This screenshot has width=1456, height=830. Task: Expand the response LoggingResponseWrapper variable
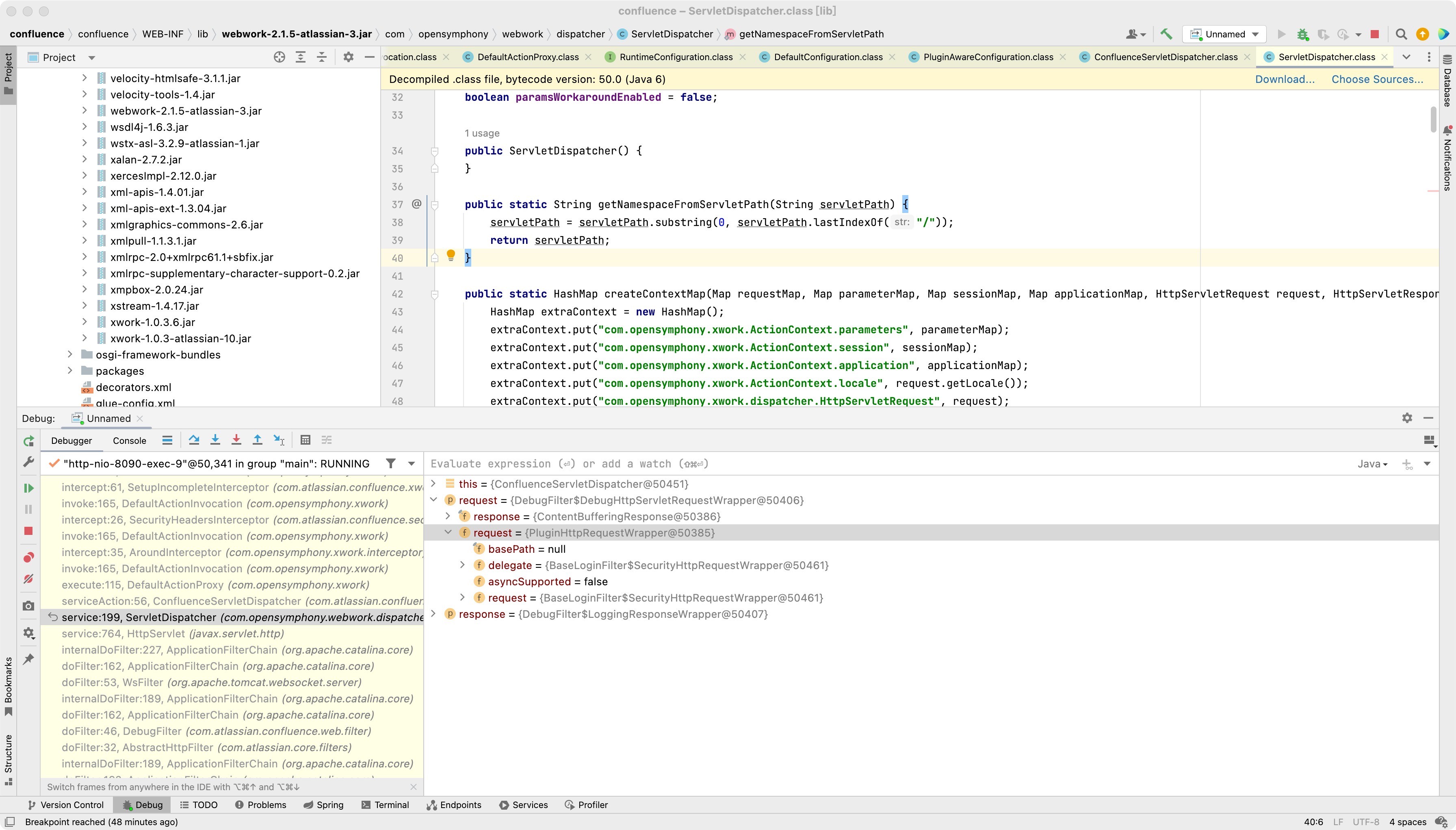click(433, 614)
